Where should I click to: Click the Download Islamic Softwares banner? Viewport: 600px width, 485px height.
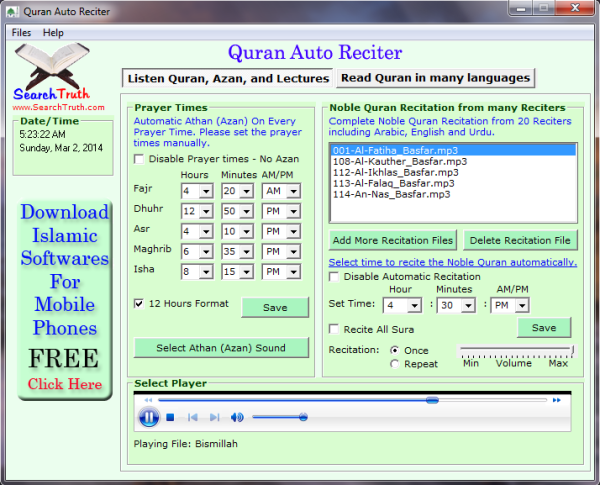[65, 300]
